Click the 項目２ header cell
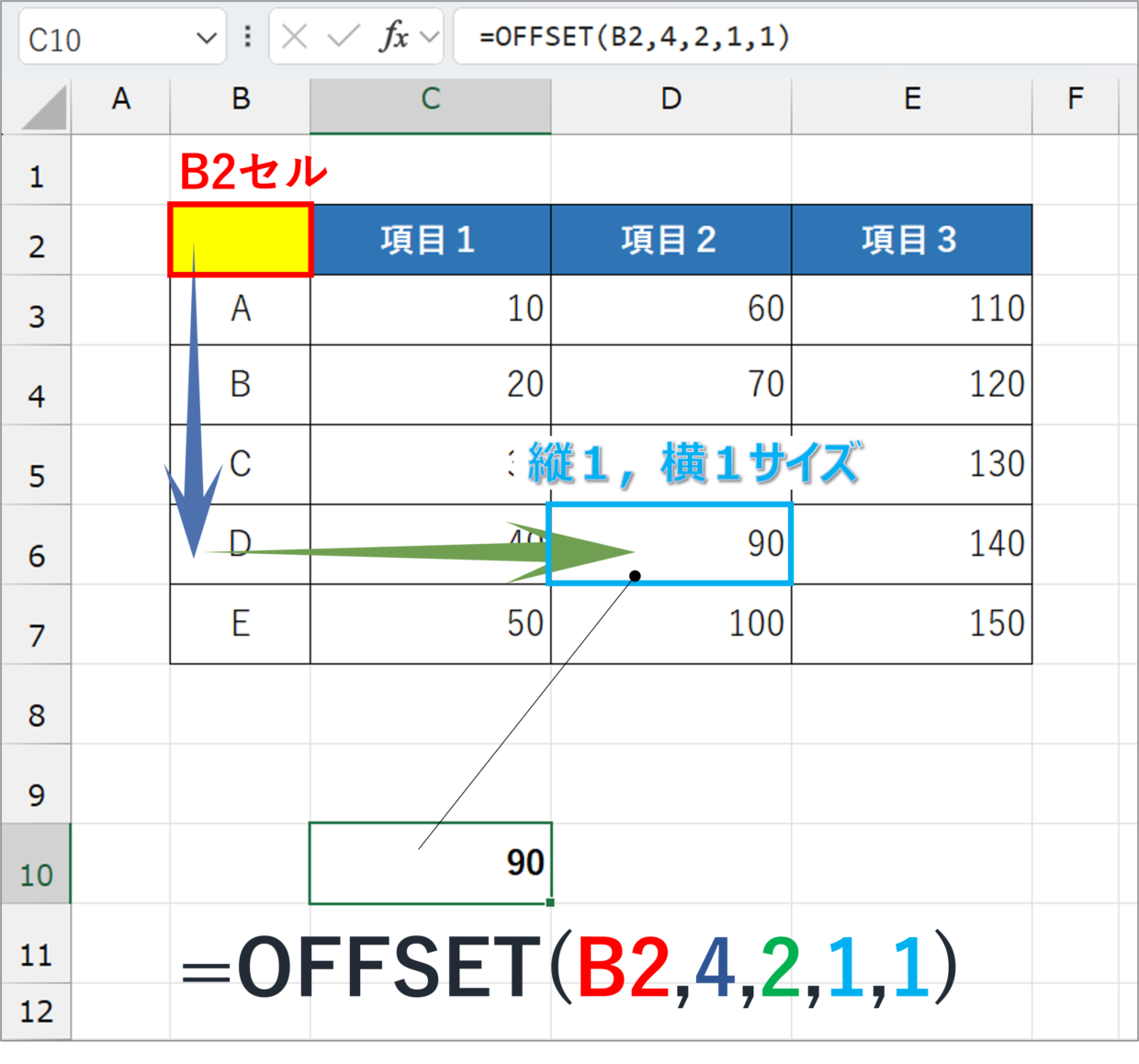 671,239
